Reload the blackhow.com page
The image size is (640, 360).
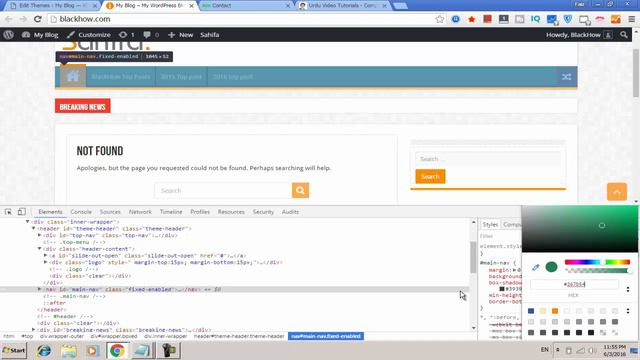point(38,19)
